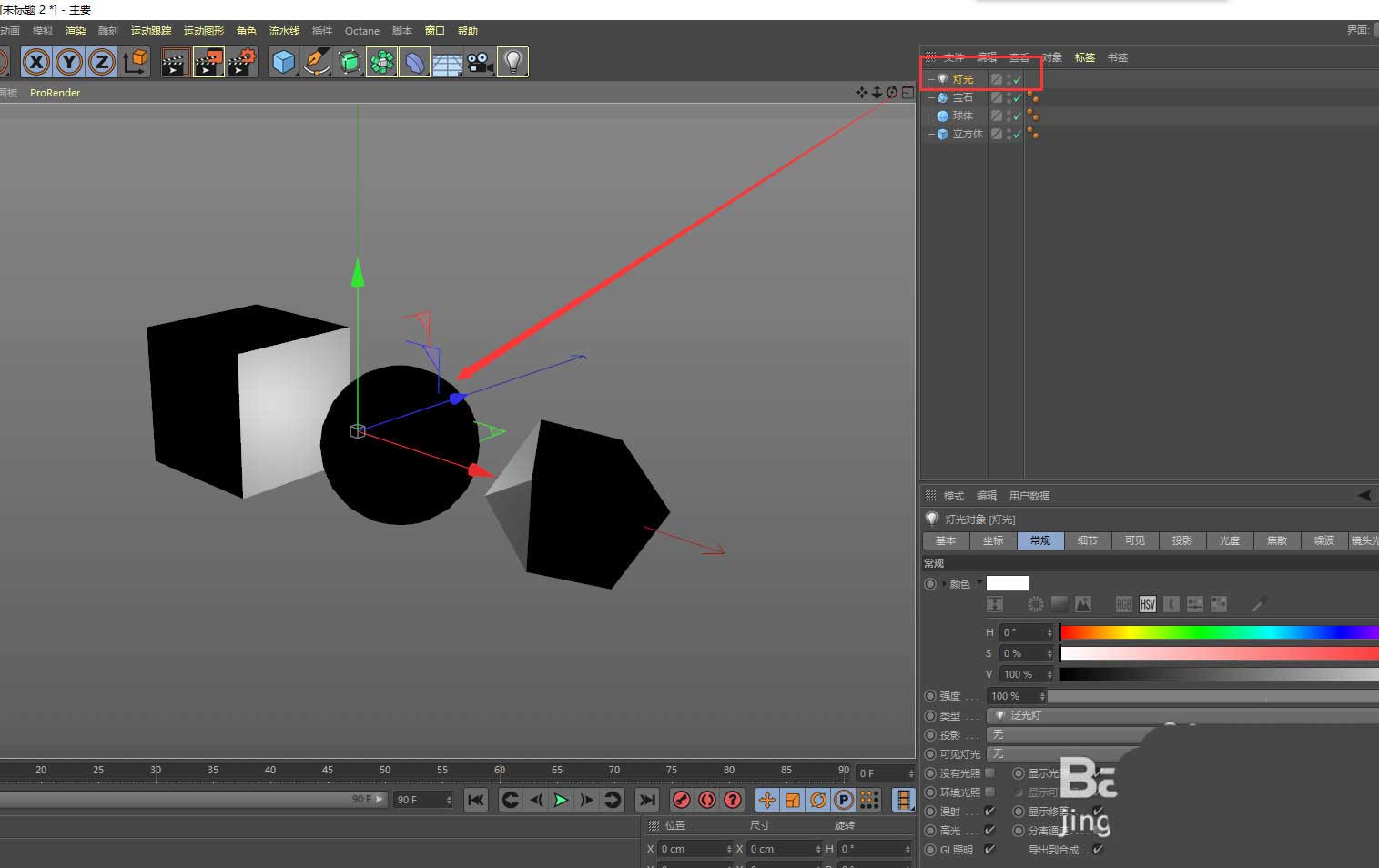Uncheck the 导出到合成 checkbox
The width and height of the screenshot is (1379, 868).
1098,850
